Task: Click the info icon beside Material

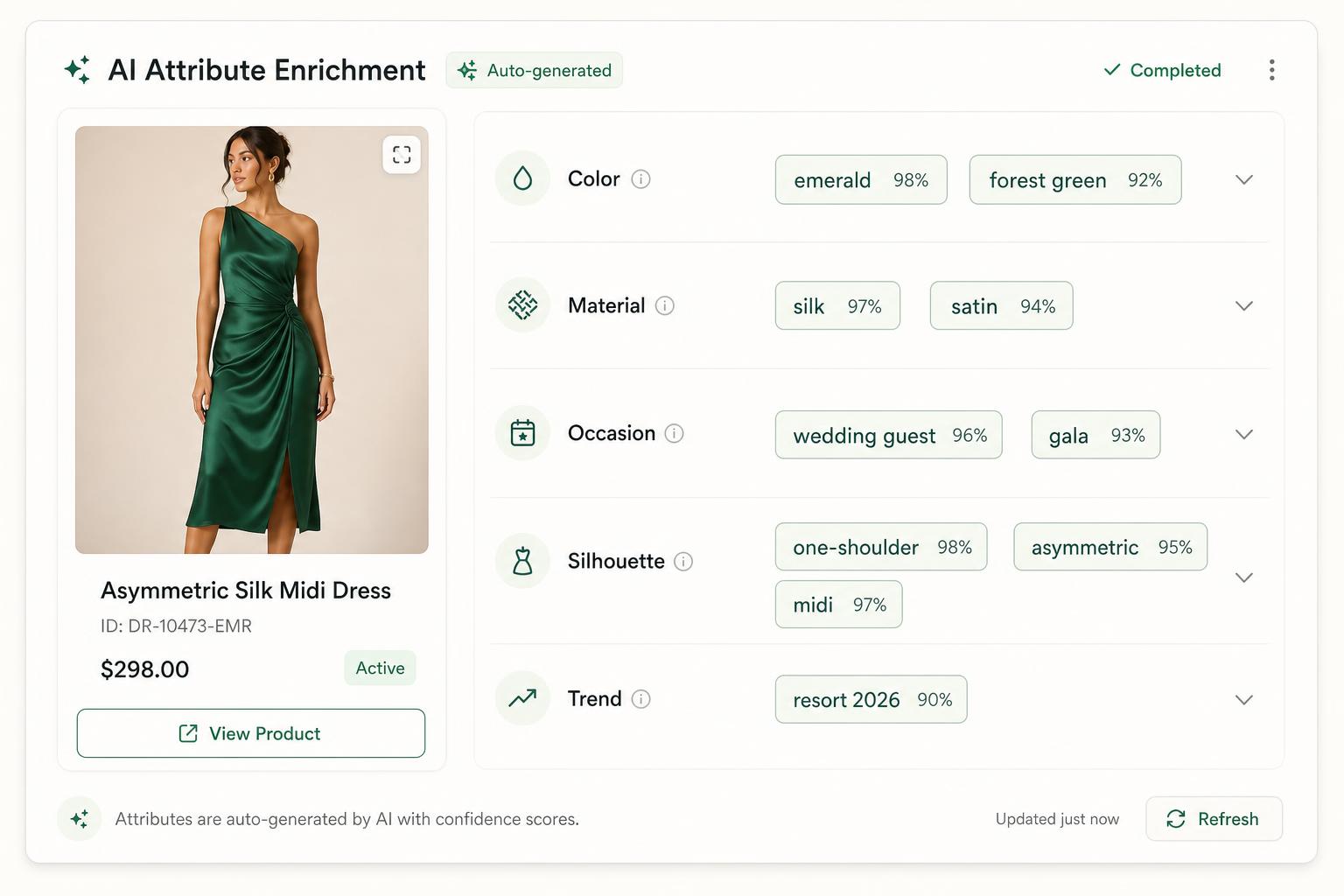Action: 665,305
